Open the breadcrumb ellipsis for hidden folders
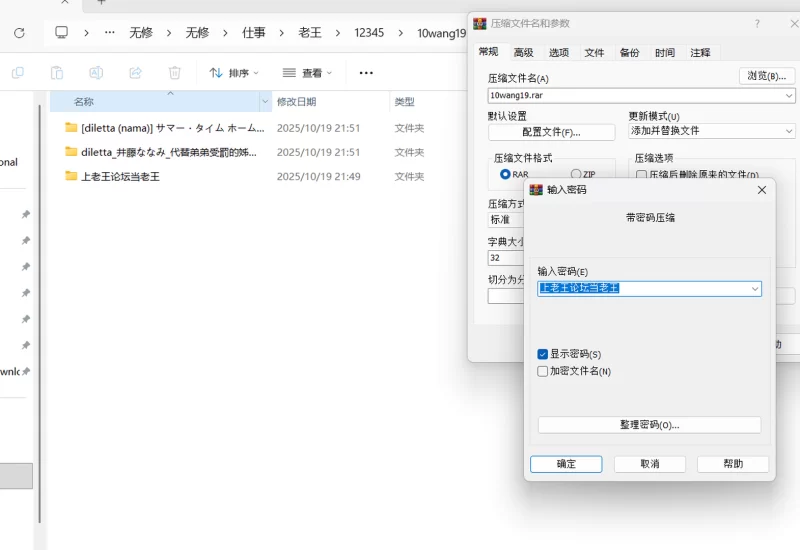800x550 pixels. pos(110,33)
